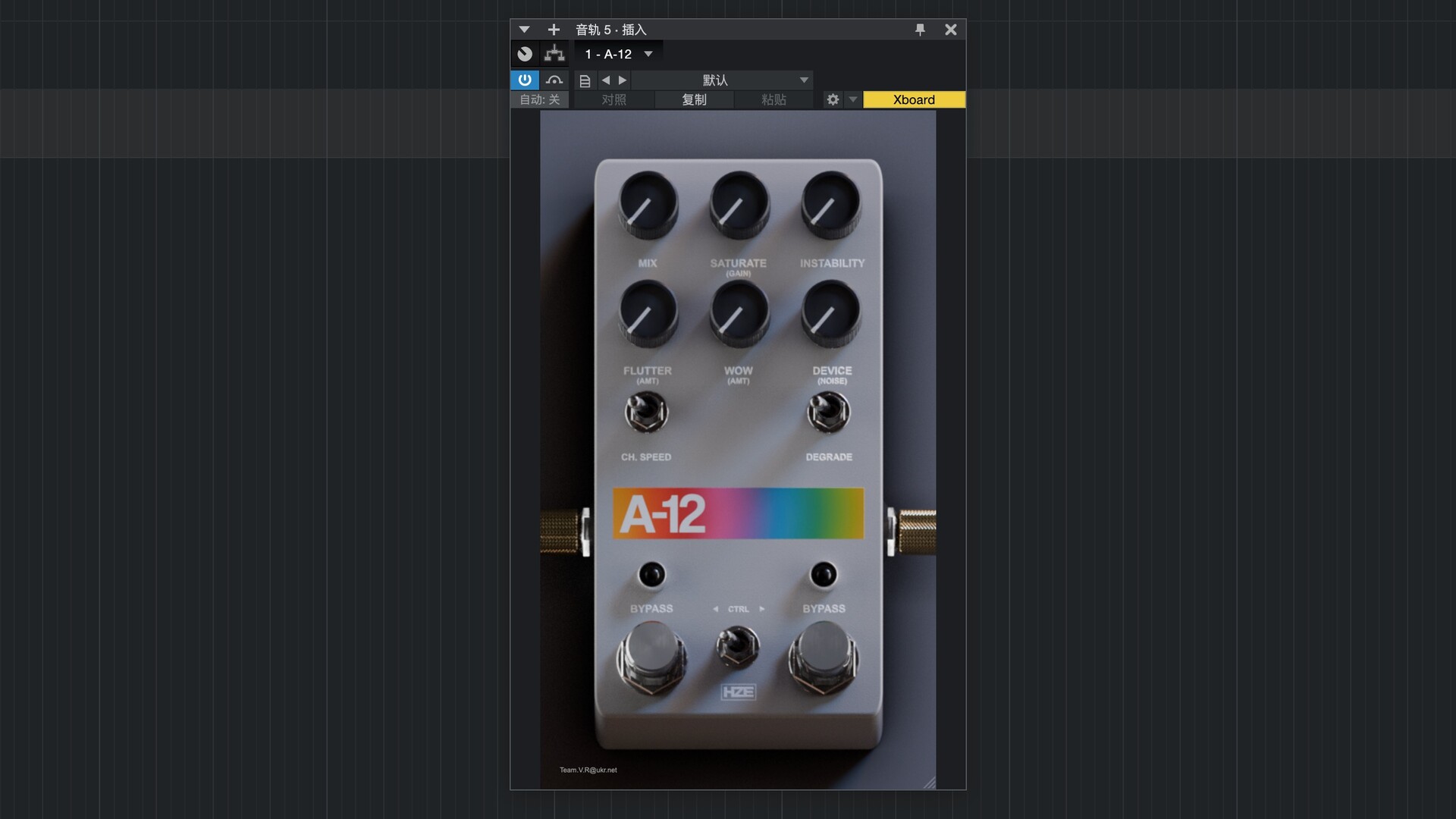Click the 自动: 关 automation mode label

pyautogui.click(x=539, y=99)
